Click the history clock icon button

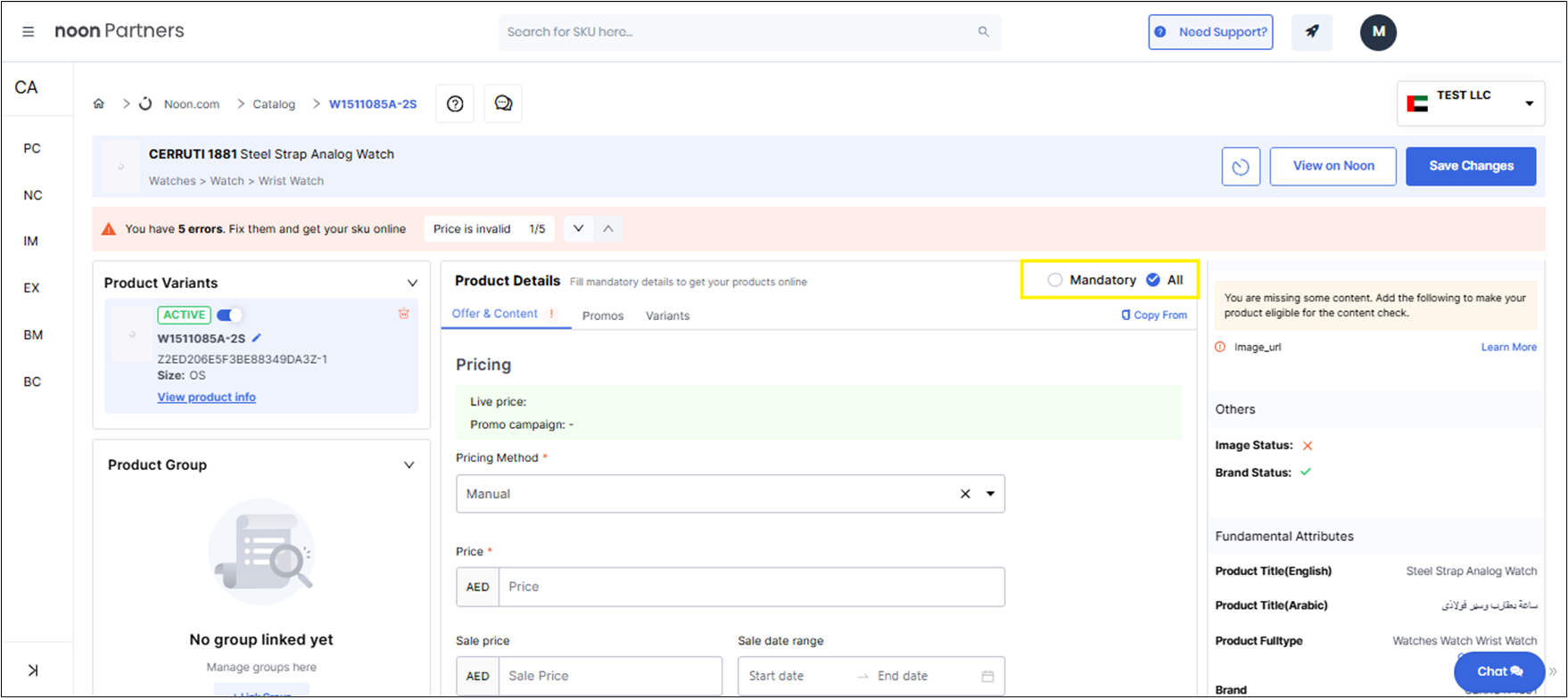pyautogui.click(x=1241, y=167)
